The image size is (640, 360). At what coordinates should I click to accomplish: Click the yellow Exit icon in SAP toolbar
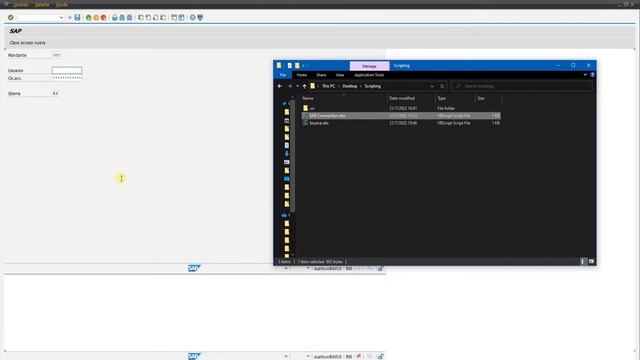point(96,18)
